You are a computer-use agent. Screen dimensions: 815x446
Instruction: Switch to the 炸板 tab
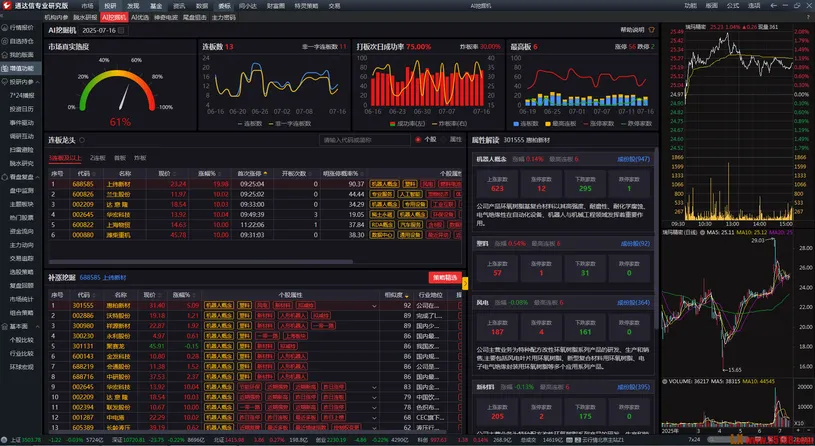click(x=140, y=158)
